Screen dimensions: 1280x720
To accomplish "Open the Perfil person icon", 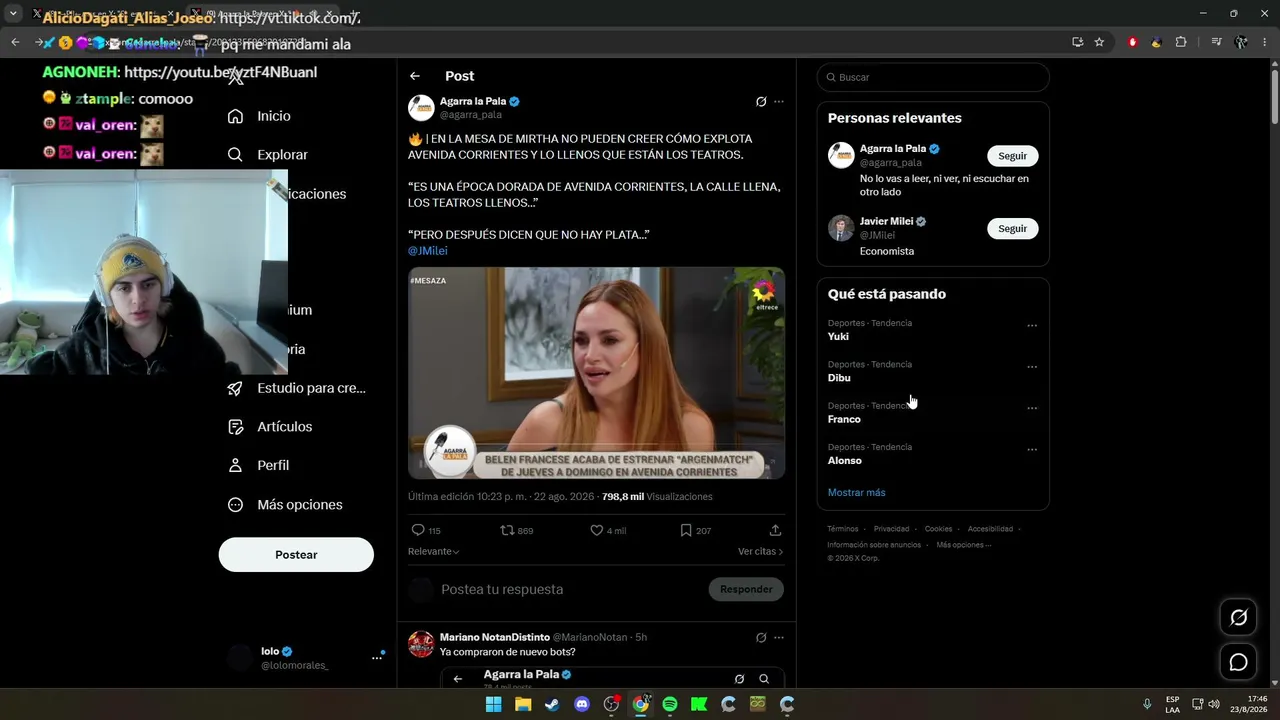I will click(235, 465).
